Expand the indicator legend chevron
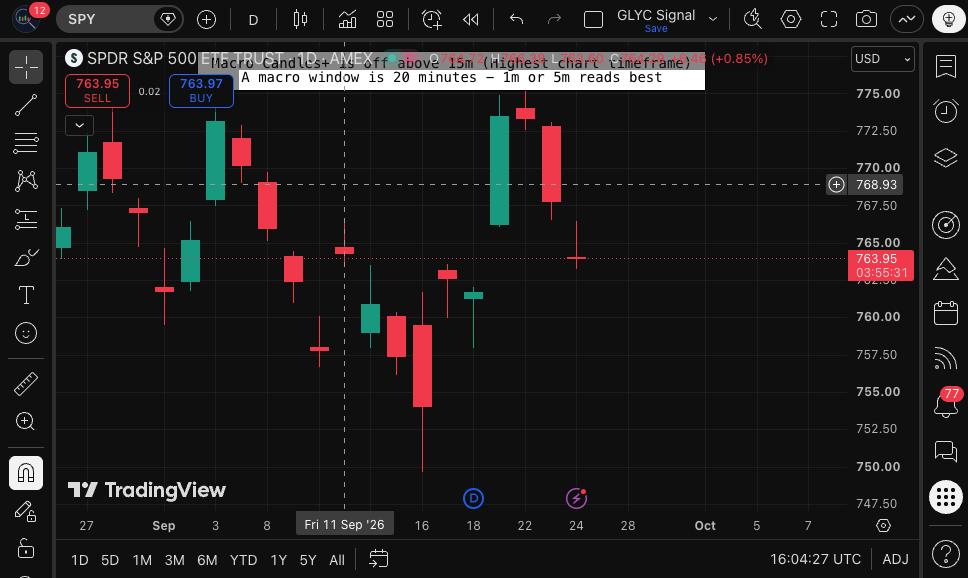The height and width of the screenshot is (578, 968). 80,125
